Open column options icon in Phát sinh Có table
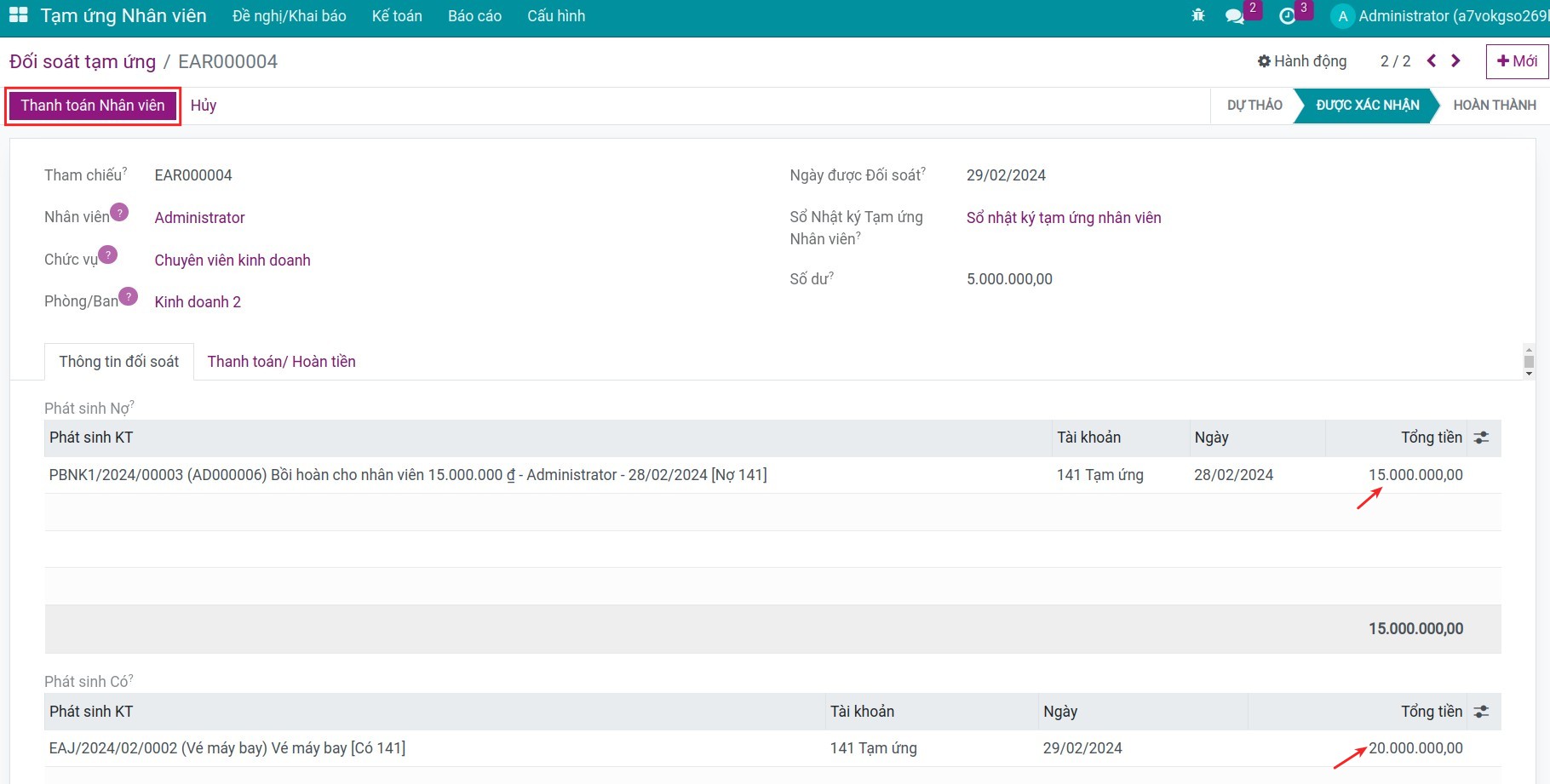Image resolution: width=1550 pixels, height=784 pixels. click(1482, 712)
